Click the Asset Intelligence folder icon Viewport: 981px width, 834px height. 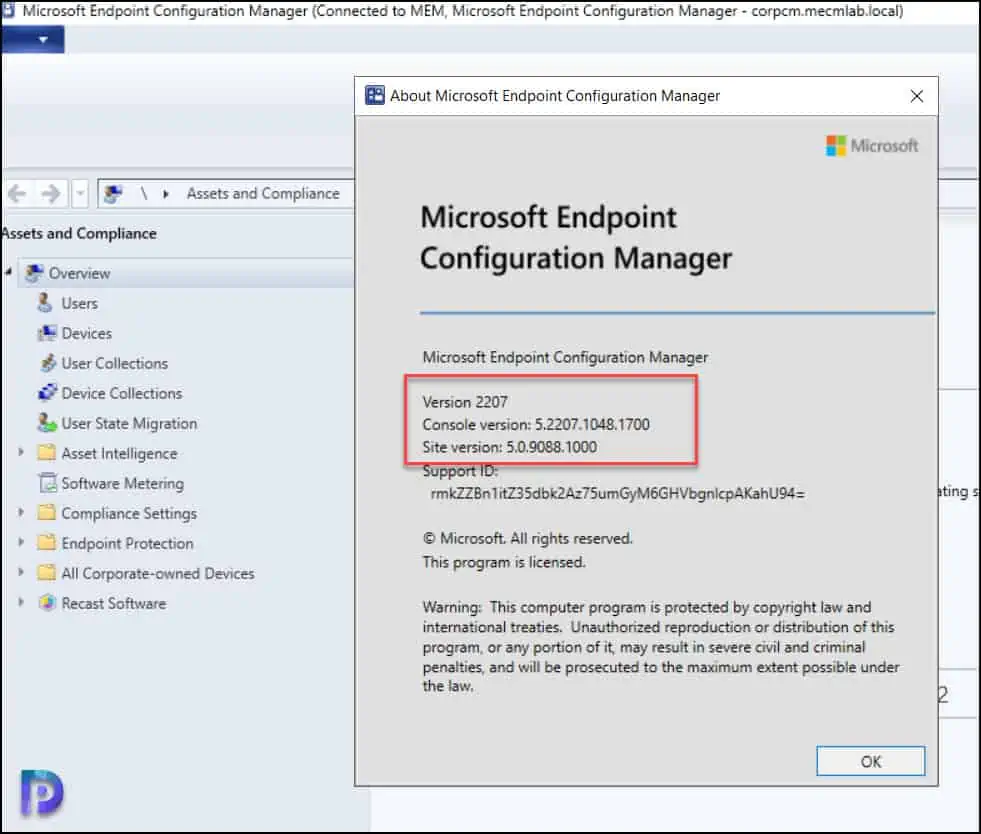[47, 453]
